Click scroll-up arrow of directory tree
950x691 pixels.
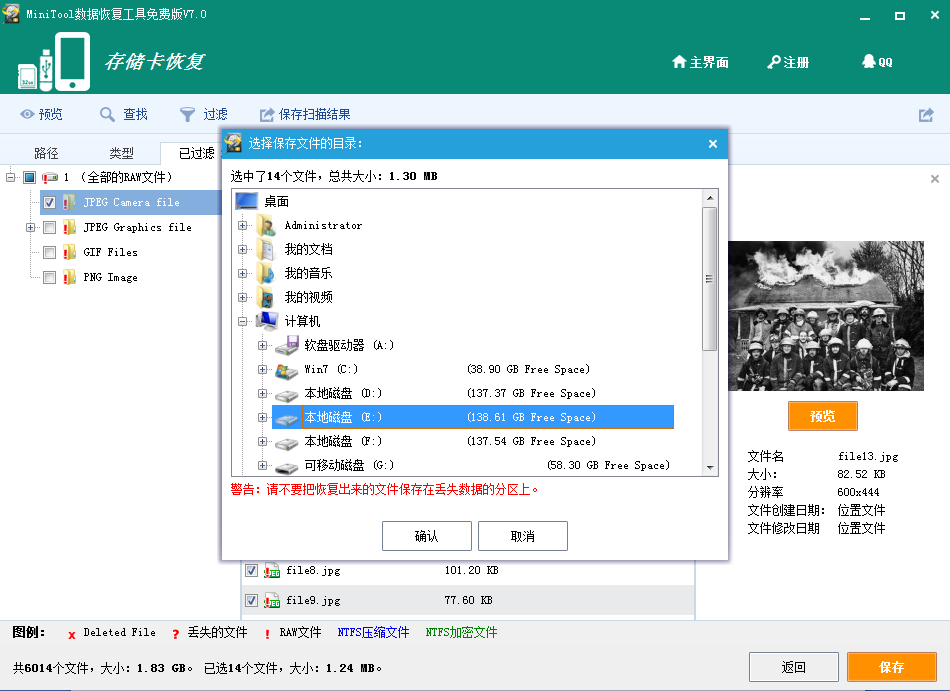(x=709, y=198)
